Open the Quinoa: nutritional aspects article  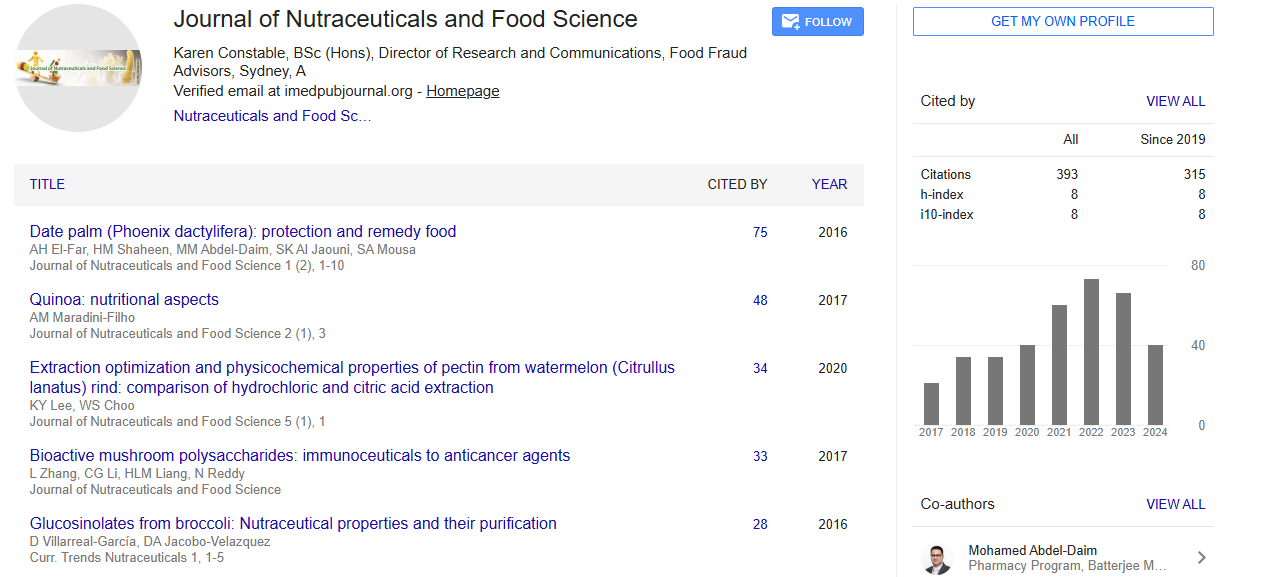(124, 299)
